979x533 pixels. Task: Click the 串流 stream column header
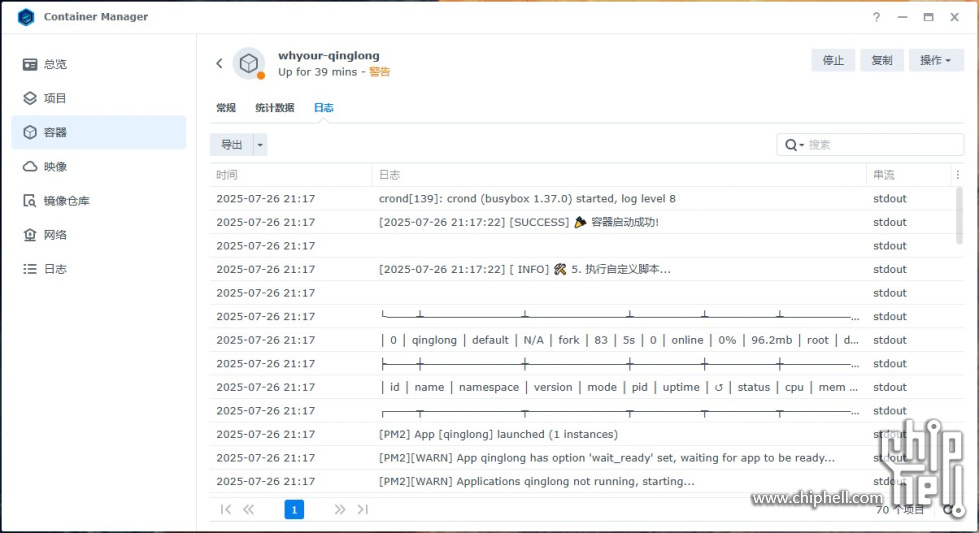coord(910,175)
